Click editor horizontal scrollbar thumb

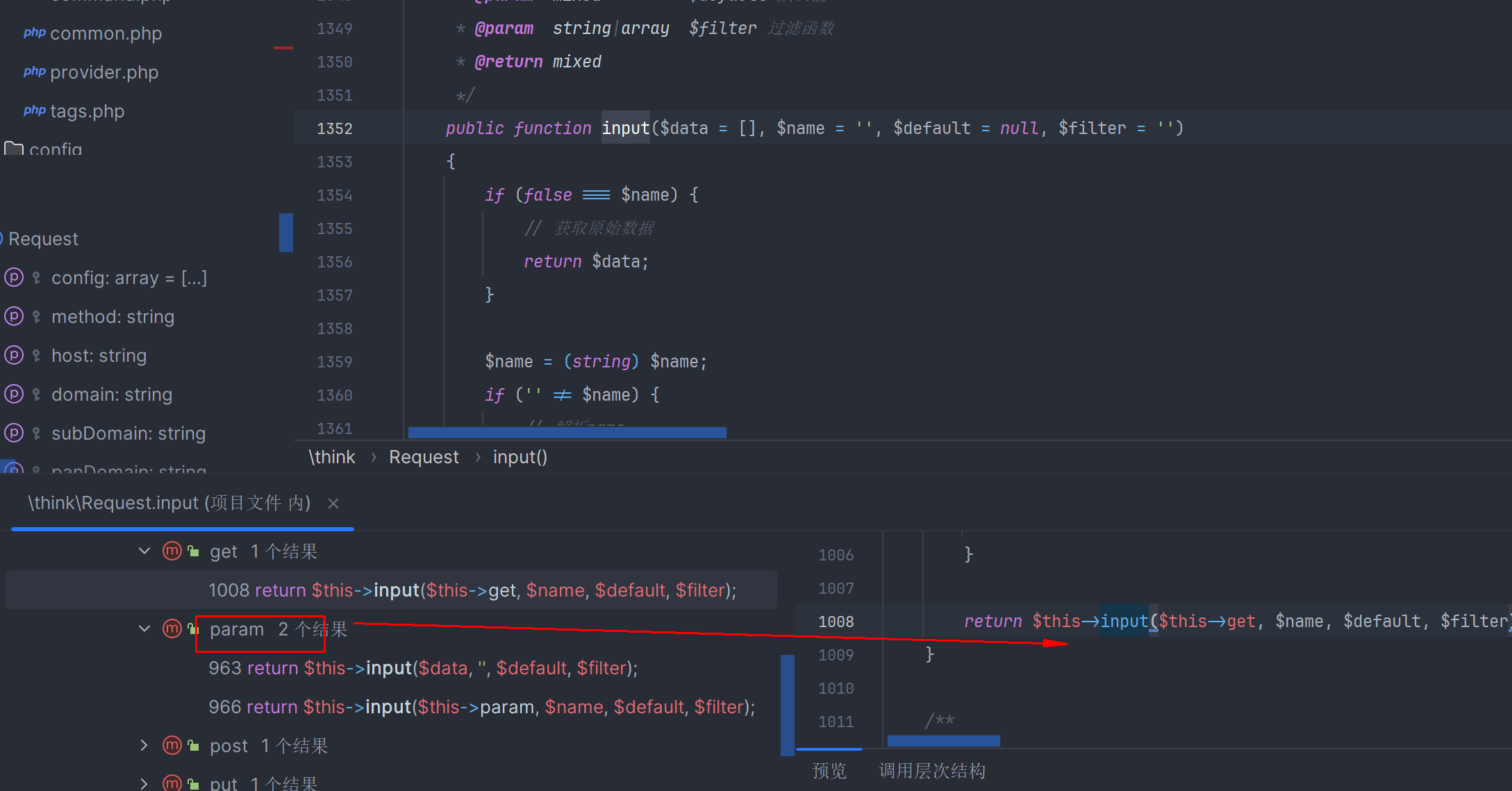click(567, 433)
